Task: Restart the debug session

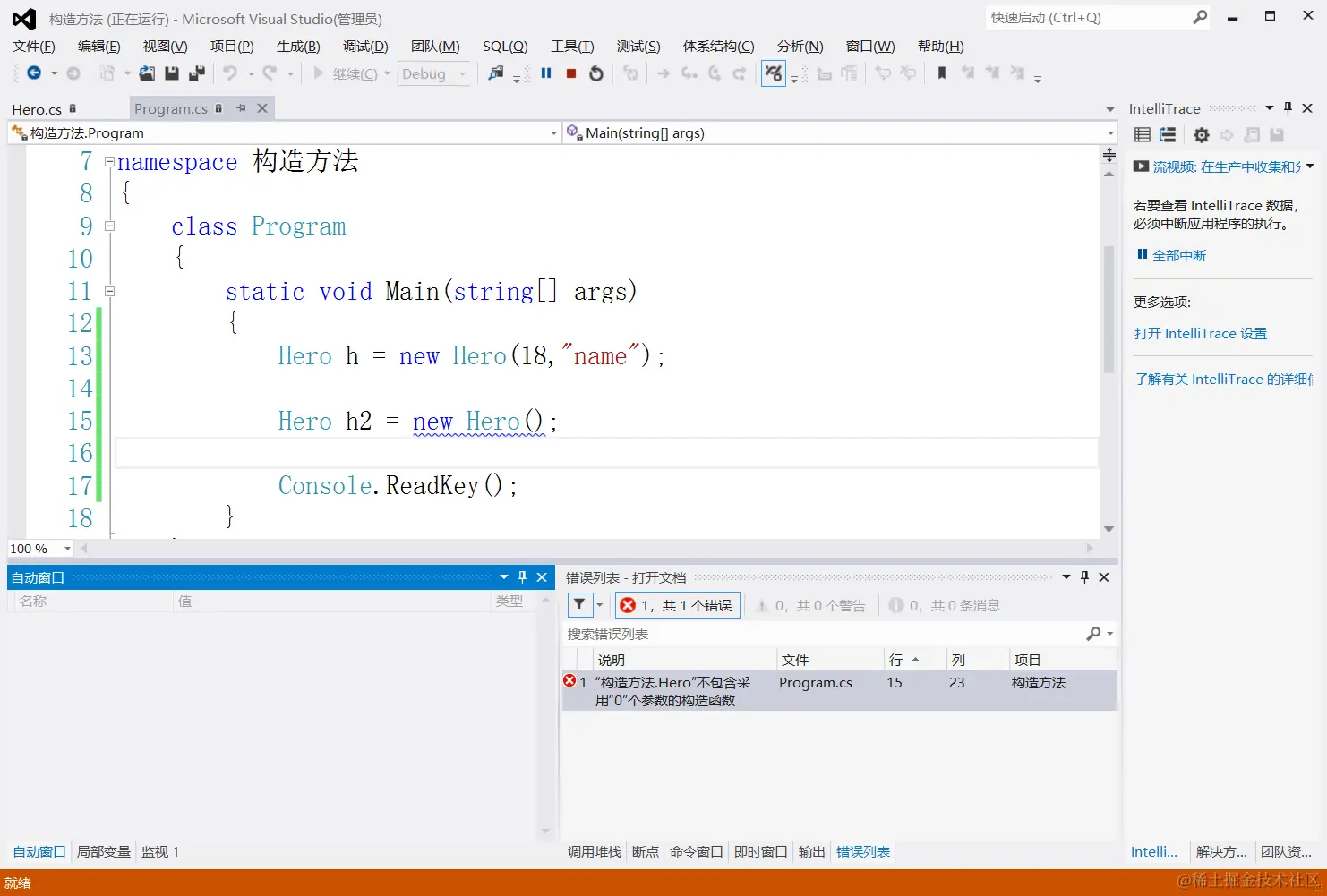Action: 596,73
